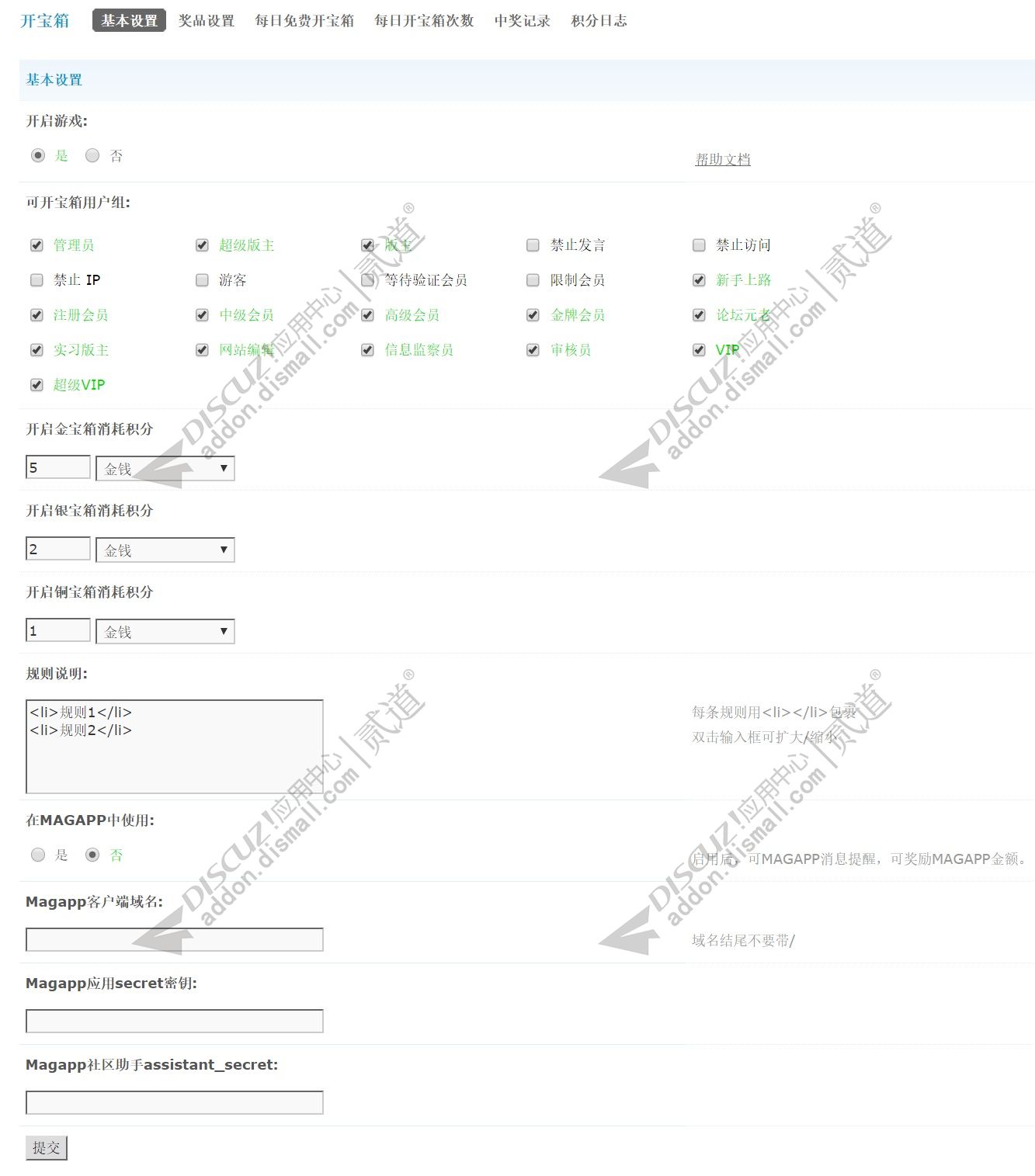Check the 禁止访问 user group
The image size is (1035, 1176).
pos(699,245)
